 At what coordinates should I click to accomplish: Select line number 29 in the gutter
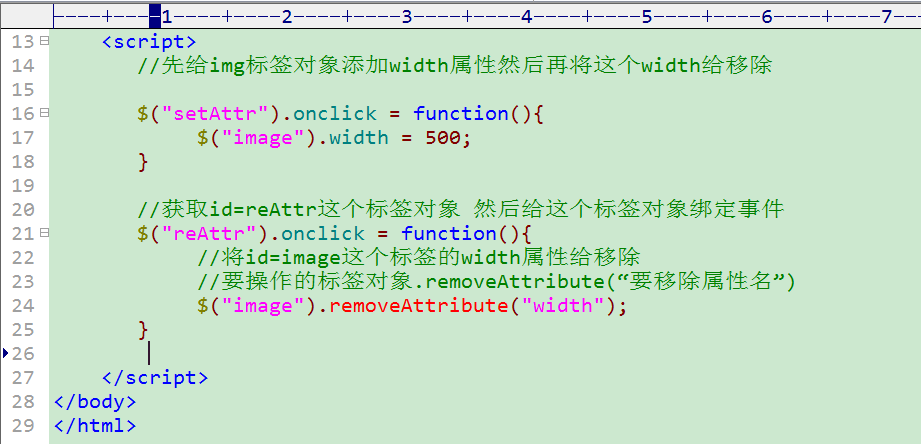pyautogui.click(x=23, y=425)
